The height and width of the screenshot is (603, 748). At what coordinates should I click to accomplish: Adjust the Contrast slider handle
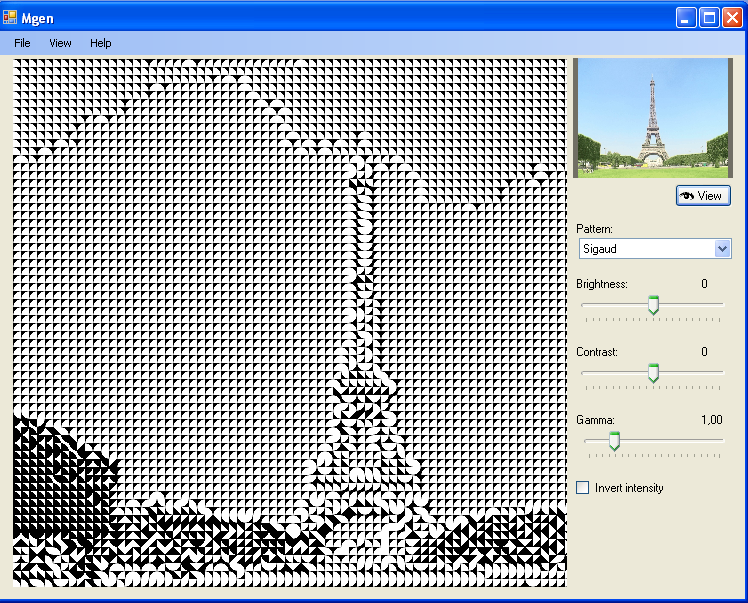pos(654,373)
